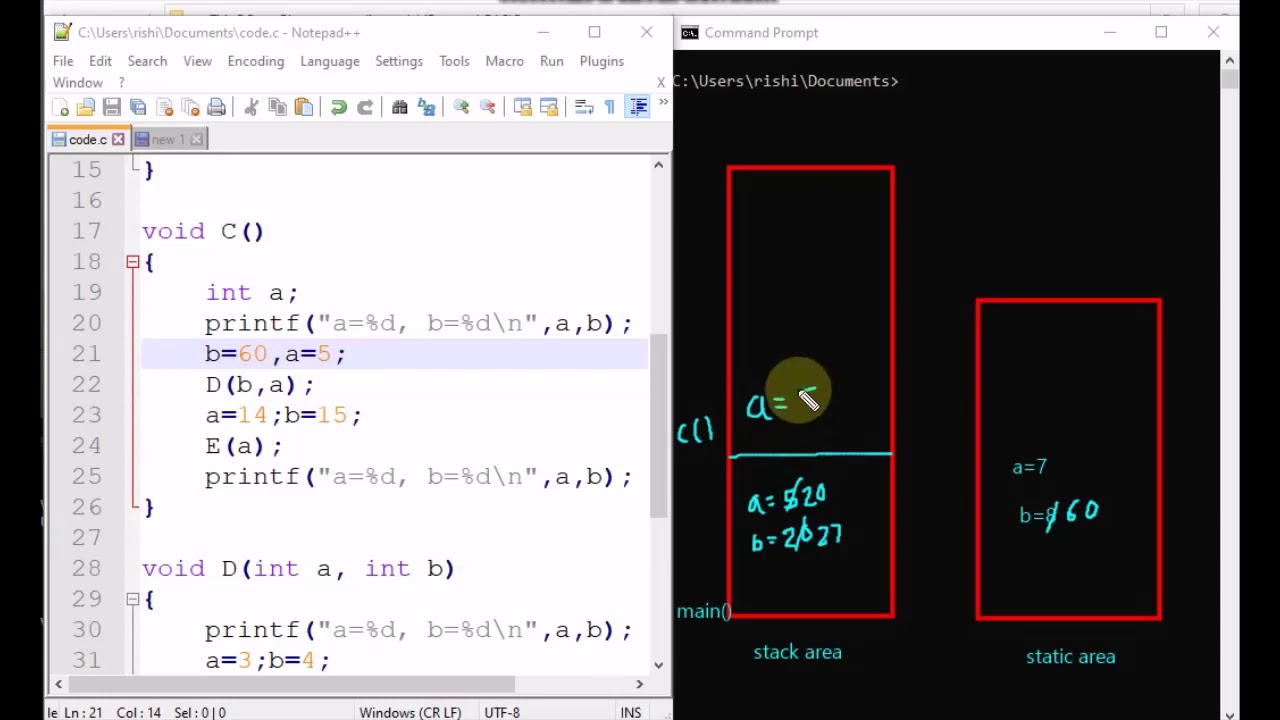Open the View menu
Viewport: 1280px width, 720px height.
(197, 61)
